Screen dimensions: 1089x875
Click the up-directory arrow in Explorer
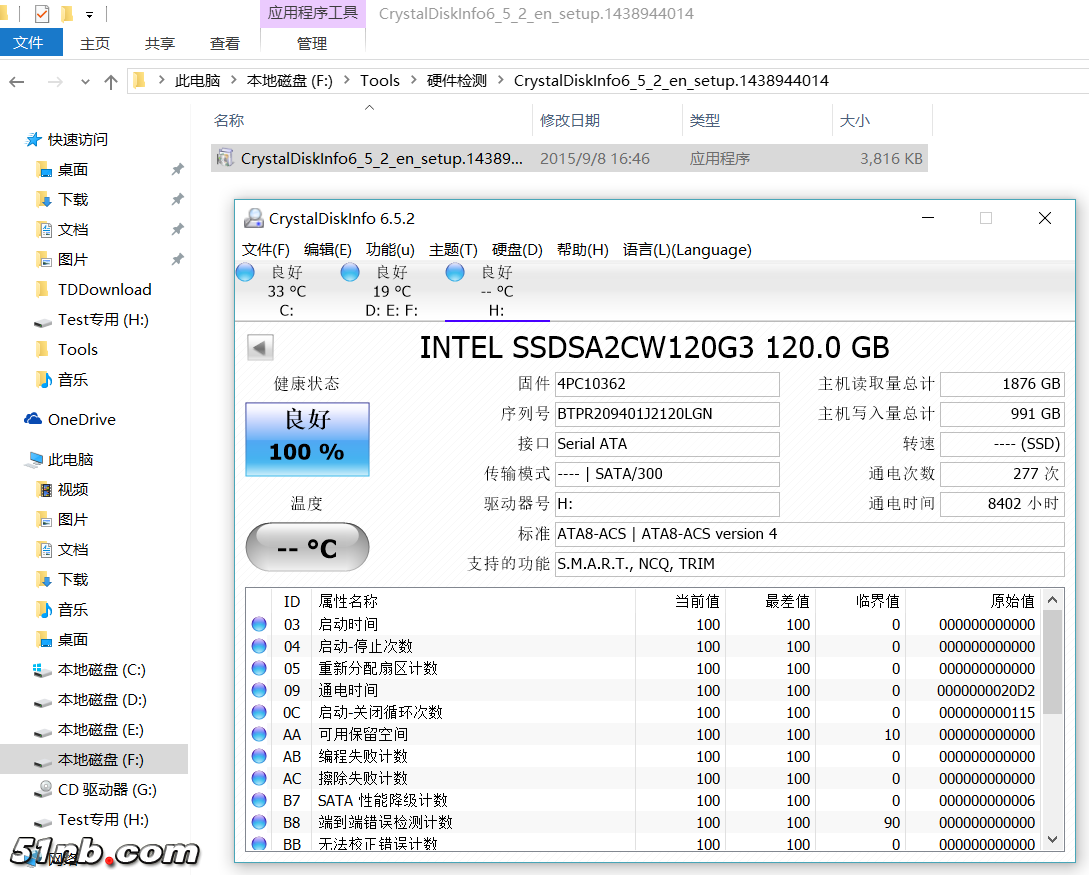111,82
